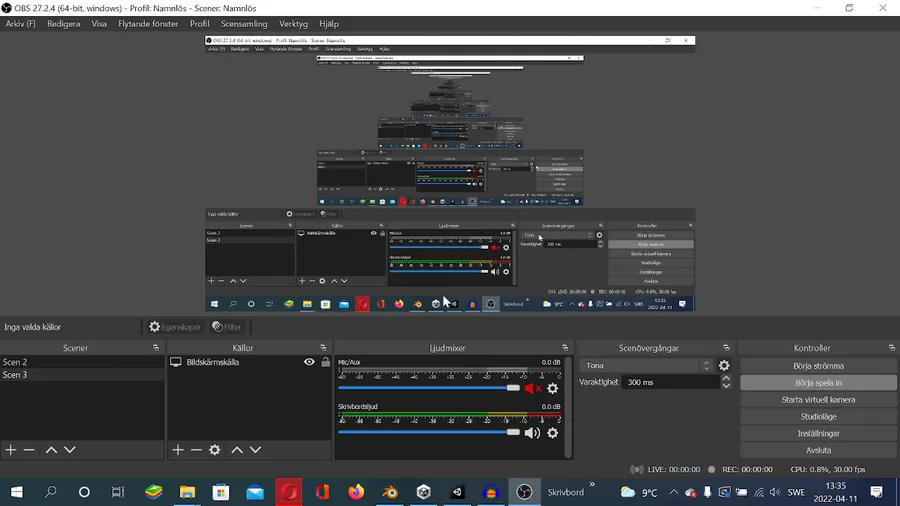This screenshot has height=506, width=900.
Task: Open Opera browser from the taskbar
Action: tap(289, 492)
